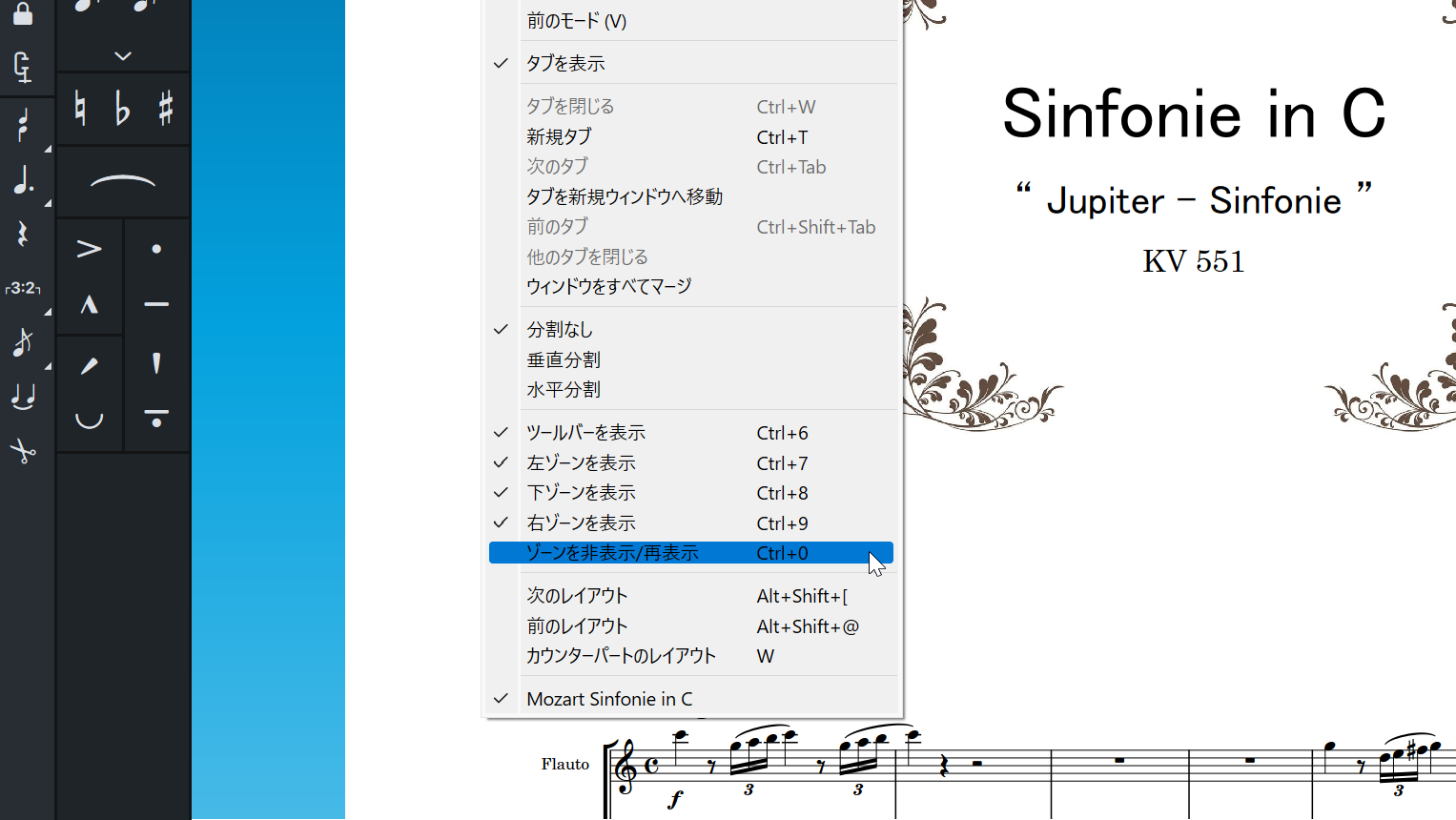Toggle the pitch-before-duration tool
This screenshot has width=1456, height=820.
(23, 124)
